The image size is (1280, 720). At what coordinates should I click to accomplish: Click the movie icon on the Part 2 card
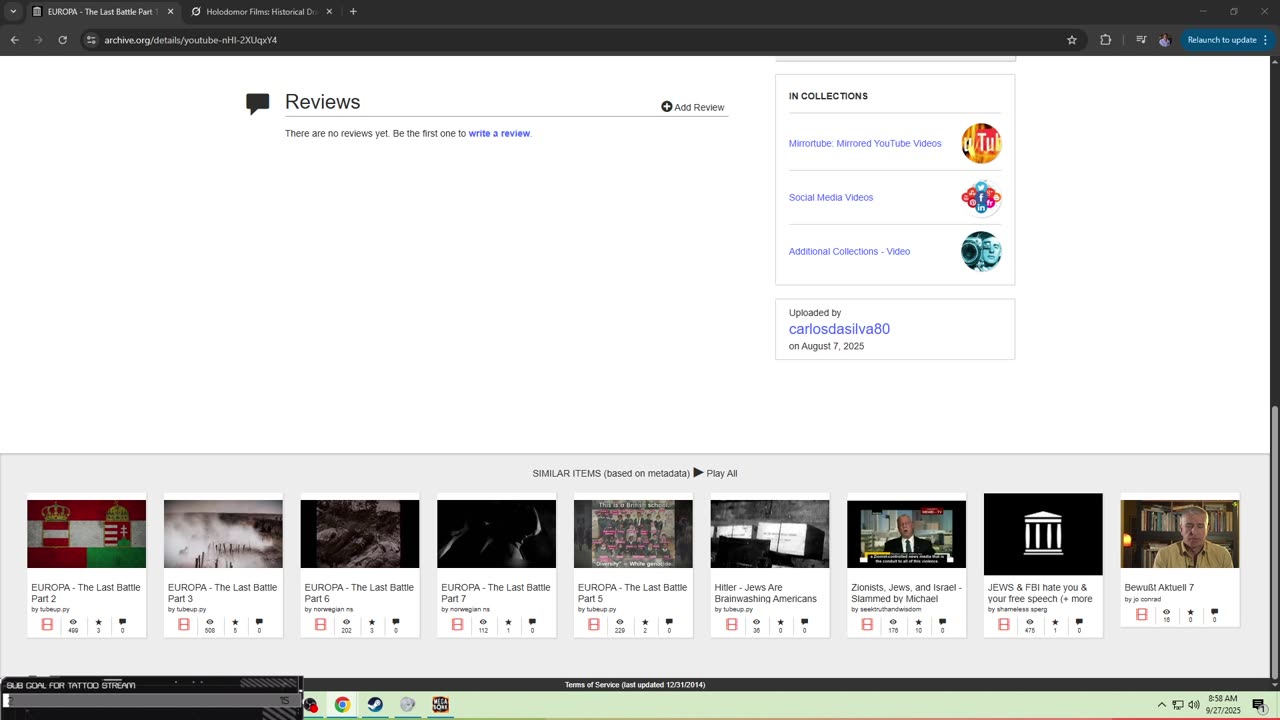47,624
